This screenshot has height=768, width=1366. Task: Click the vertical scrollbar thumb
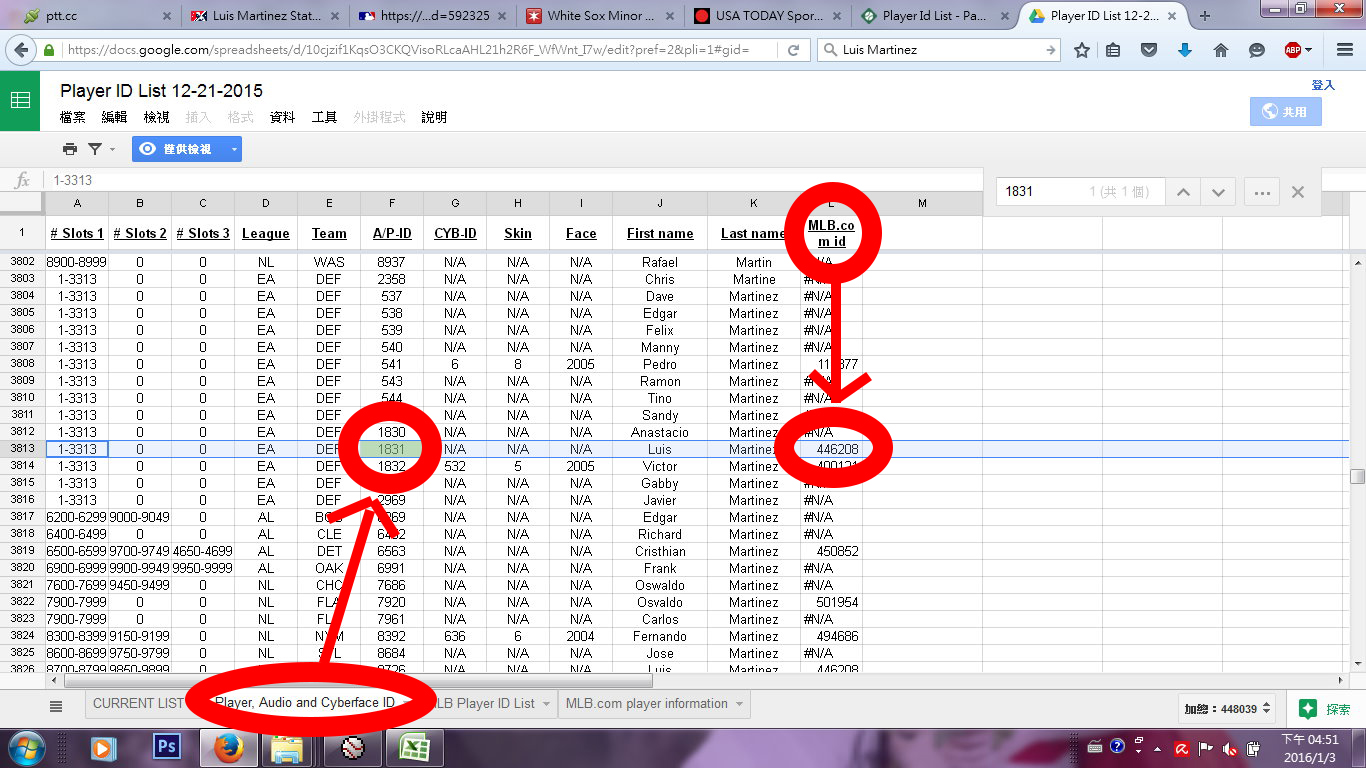point(1357,476)
